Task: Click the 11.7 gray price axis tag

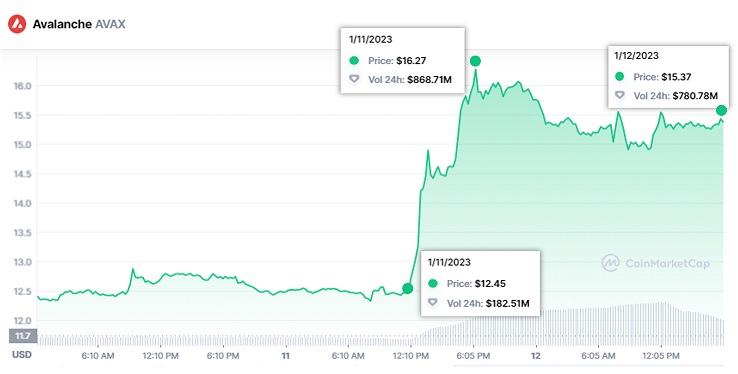Action: [x=23, y=336]
